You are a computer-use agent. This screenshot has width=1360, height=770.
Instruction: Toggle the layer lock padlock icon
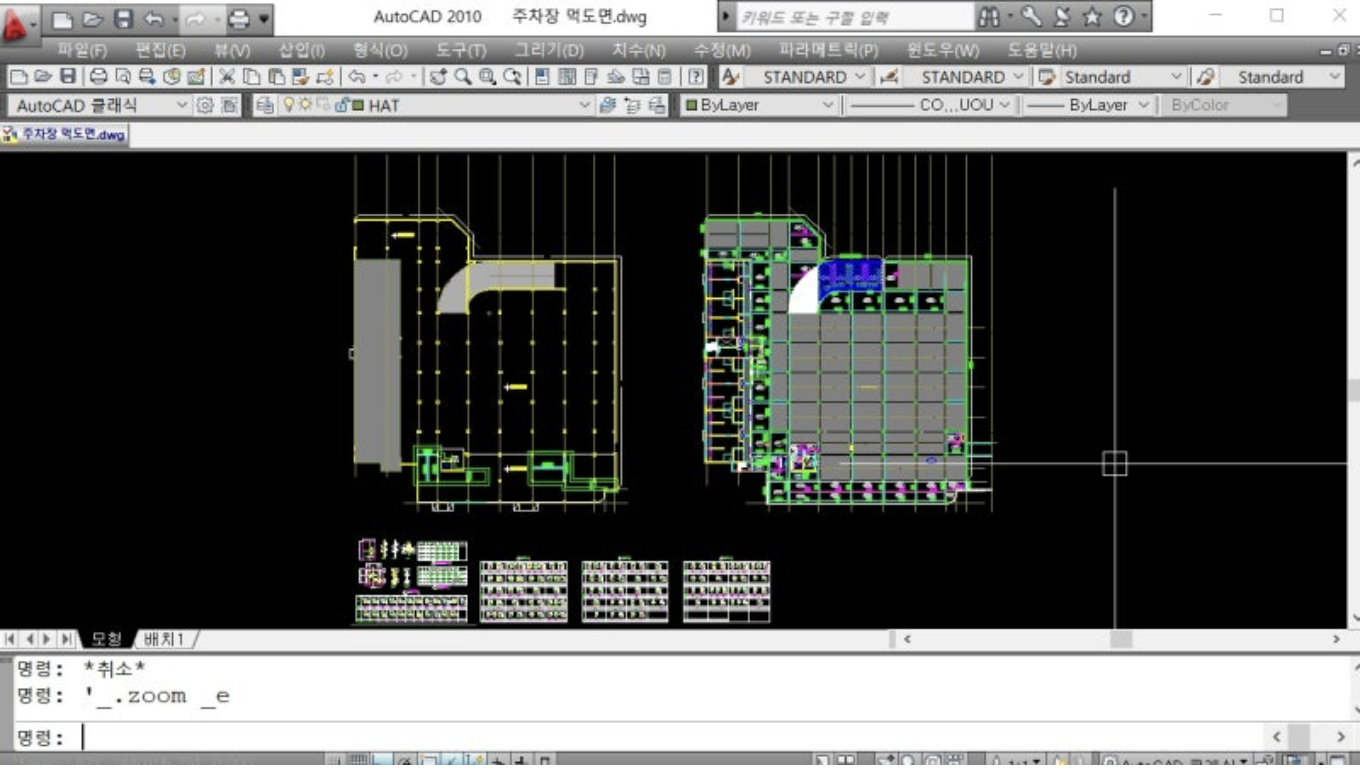click(x=340, y=105)
